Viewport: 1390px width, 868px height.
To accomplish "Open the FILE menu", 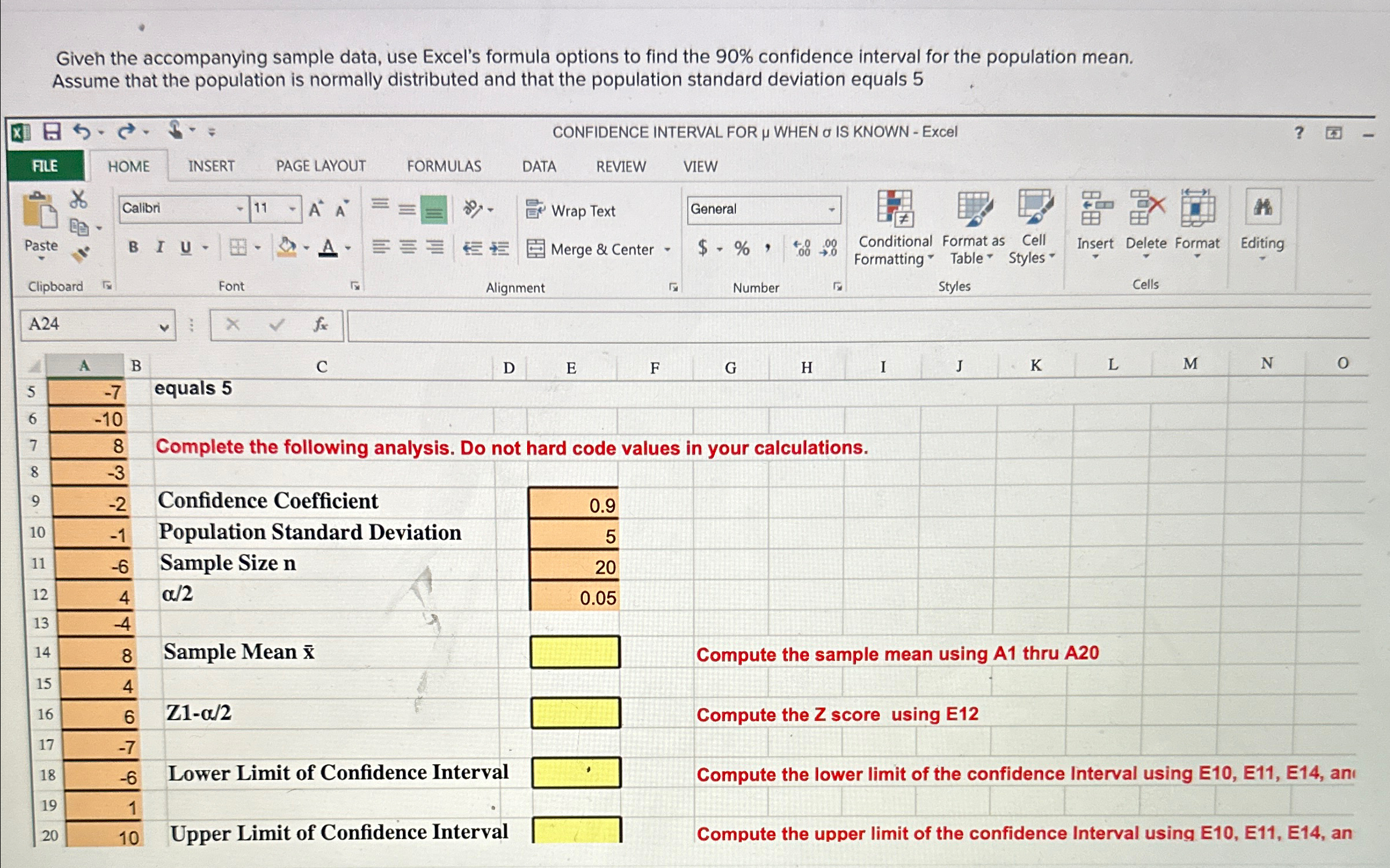I will [x=45, y=166].
